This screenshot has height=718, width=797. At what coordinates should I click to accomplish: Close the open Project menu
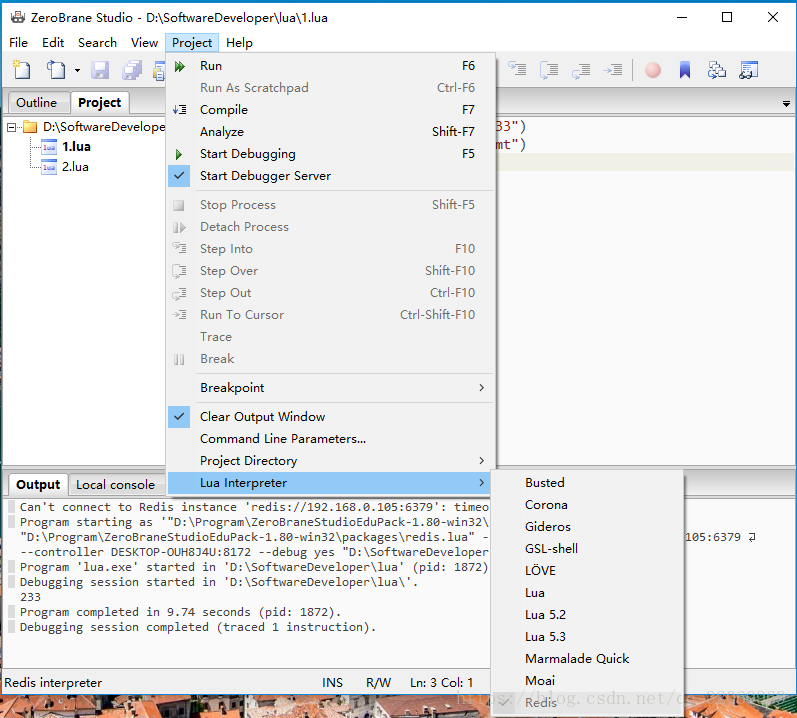click(x=192, y=43)
